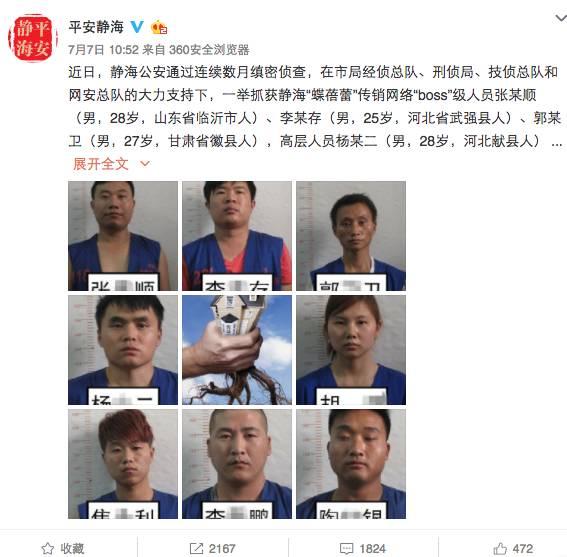
Task: Click the 平安静海 red seal avatar
Action: coord(33,38)
